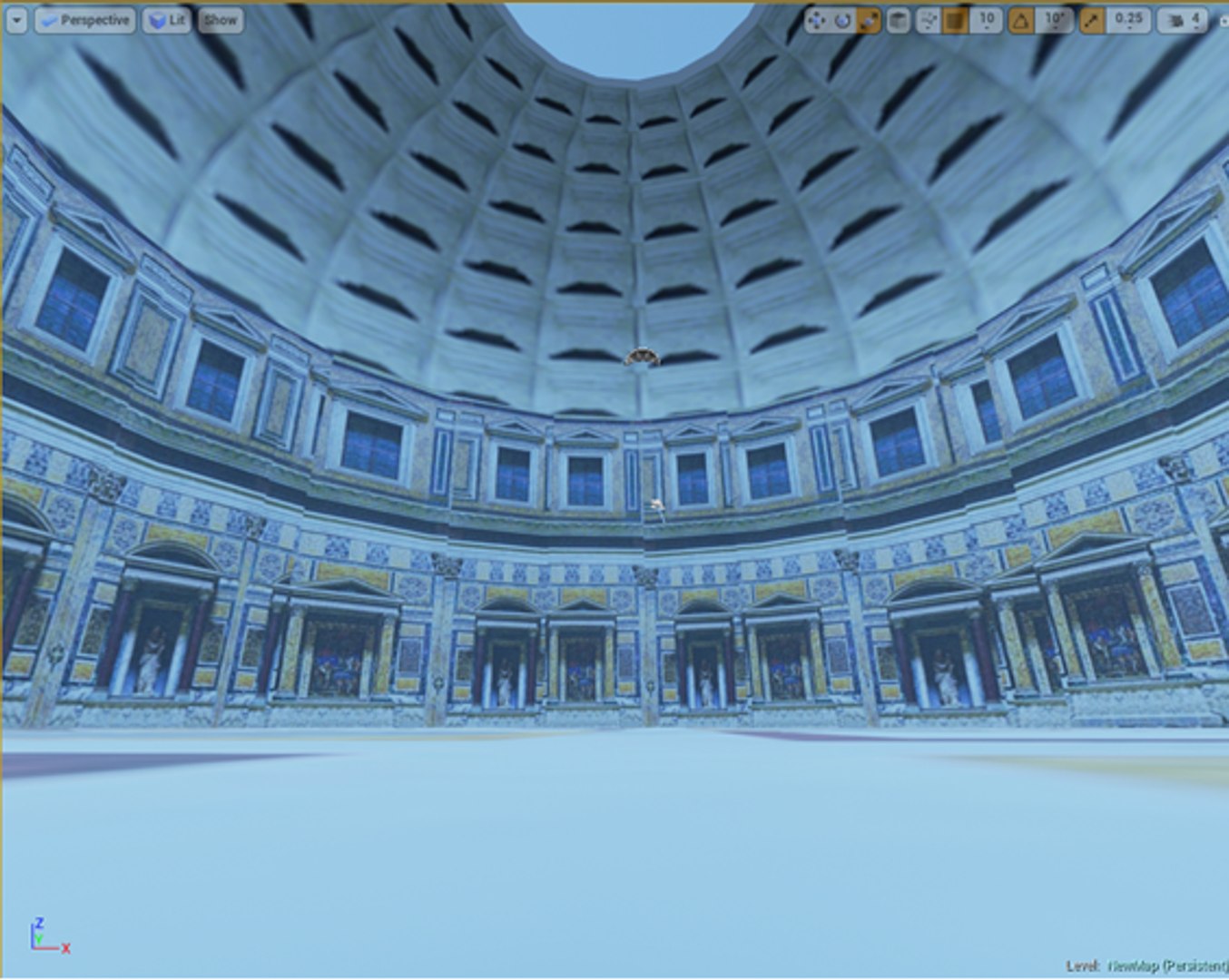The image size is (1229, 980).
Task: Select the Rotate gizmo tool
Action: pyautogui.click(x=842, y=20)
